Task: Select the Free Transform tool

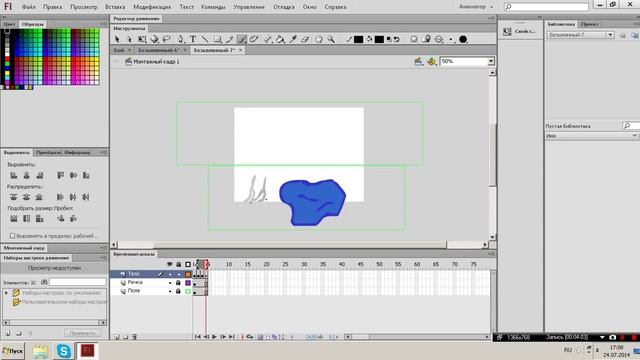Action: click(142, 39)
